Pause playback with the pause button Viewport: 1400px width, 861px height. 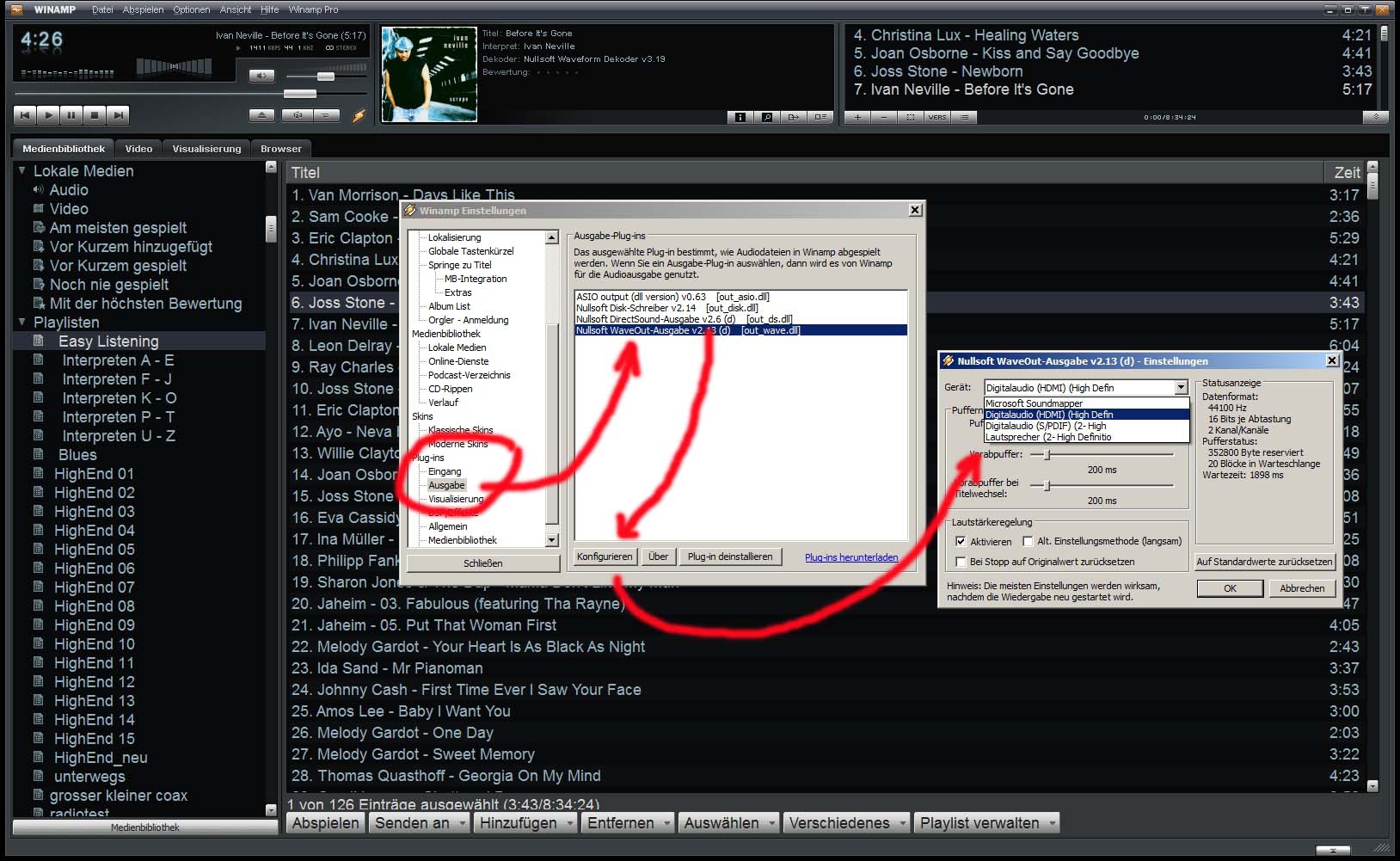(71, 114)
